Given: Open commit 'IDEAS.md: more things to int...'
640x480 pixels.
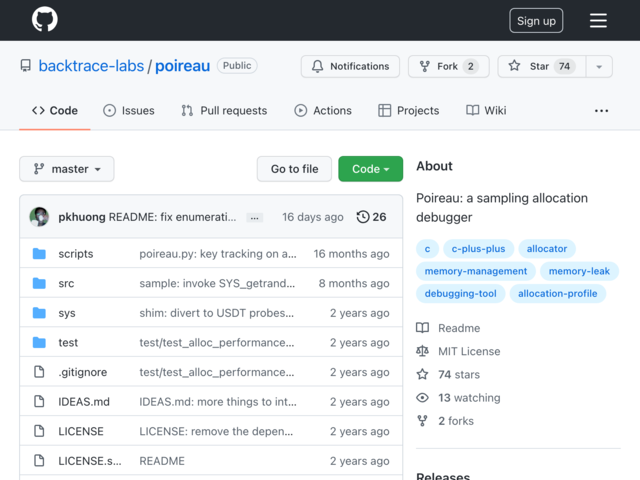Looking at the screenshot, I should tap(218, 402).
